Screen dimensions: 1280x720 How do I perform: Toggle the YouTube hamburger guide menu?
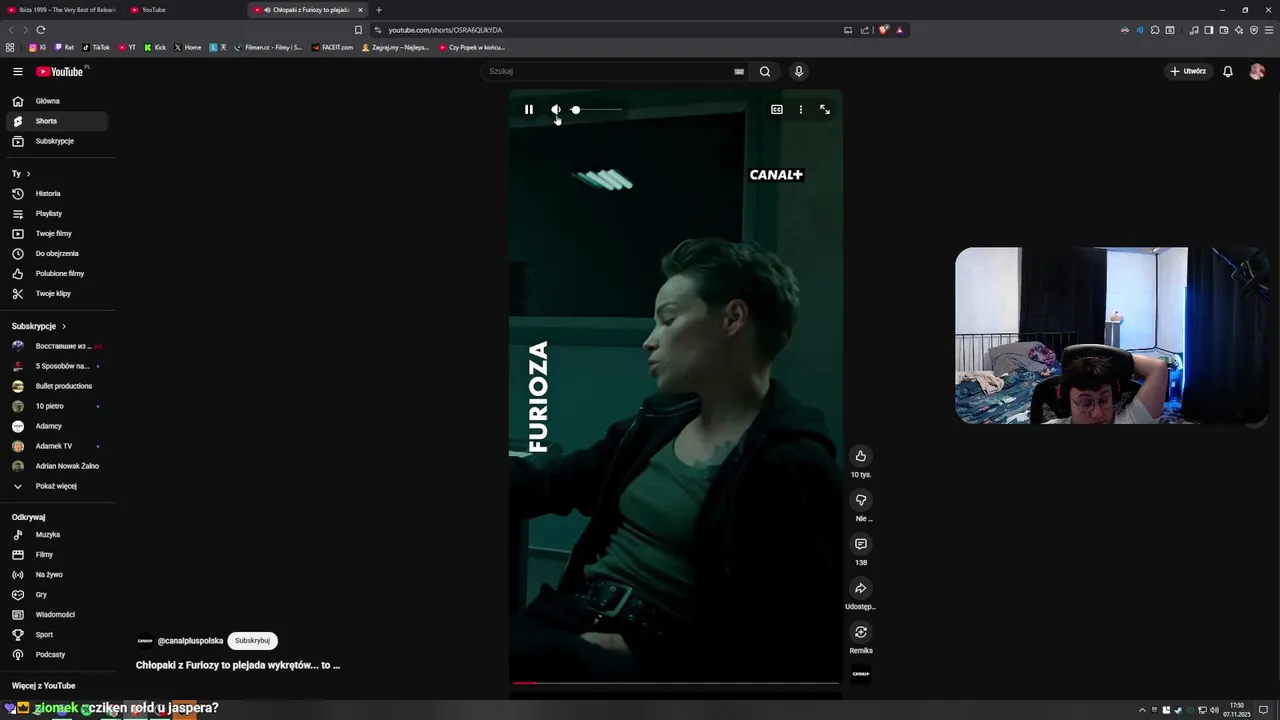coord(17,71)
